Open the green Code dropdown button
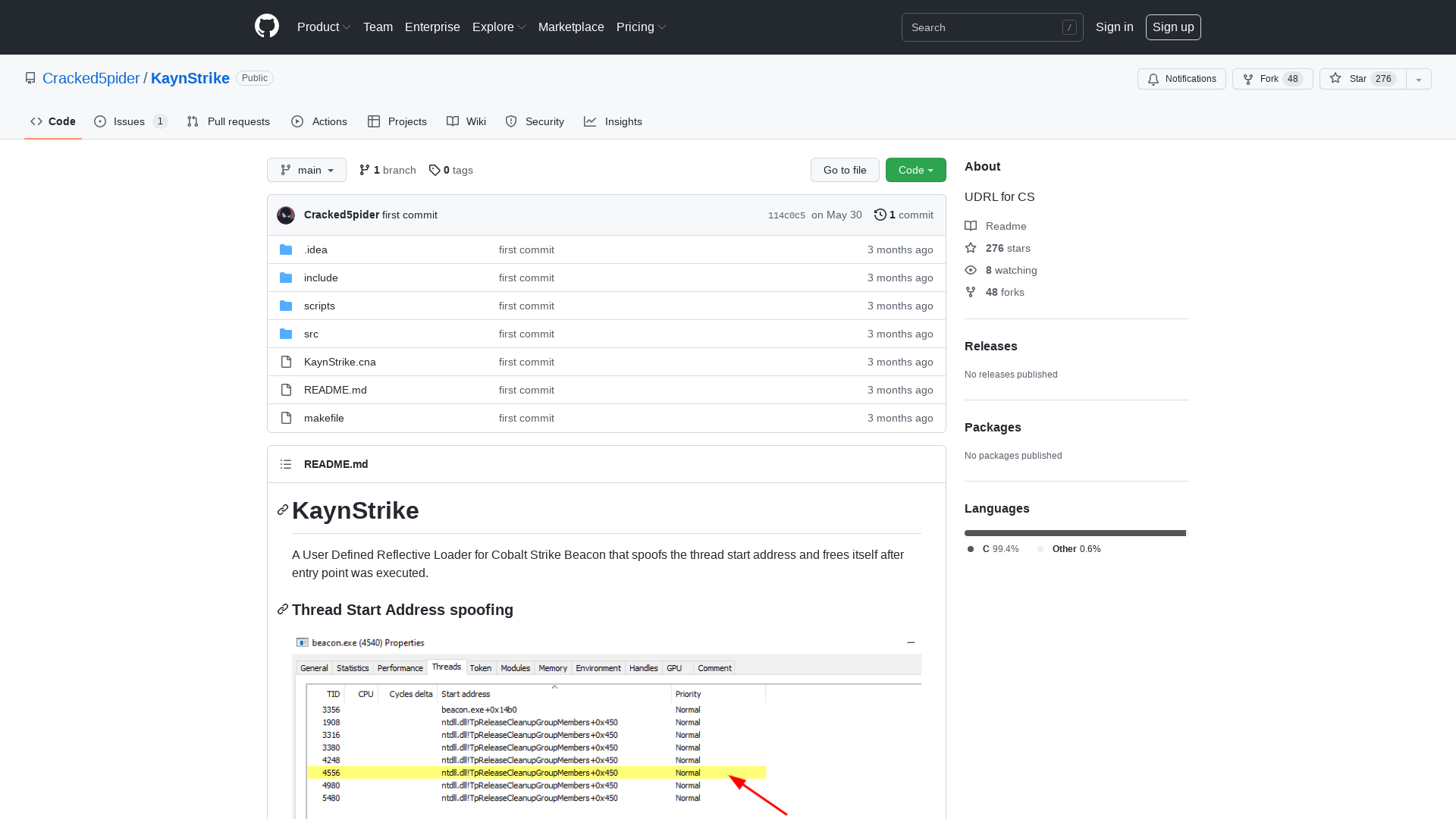Screen dimensions: 1456x819 pyautogui.click(x=916, y=170)
